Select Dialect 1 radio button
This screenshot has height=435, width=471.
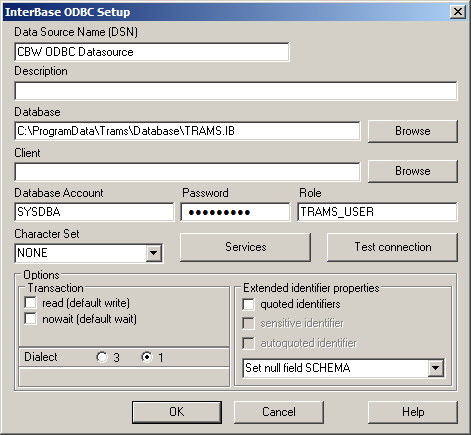[147, 357]
